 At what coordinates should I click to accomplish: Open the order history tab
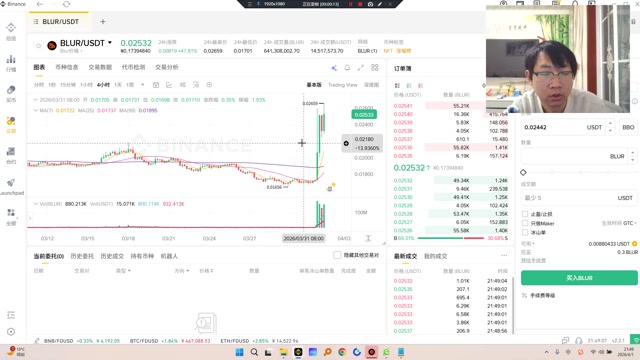point(82,256)
